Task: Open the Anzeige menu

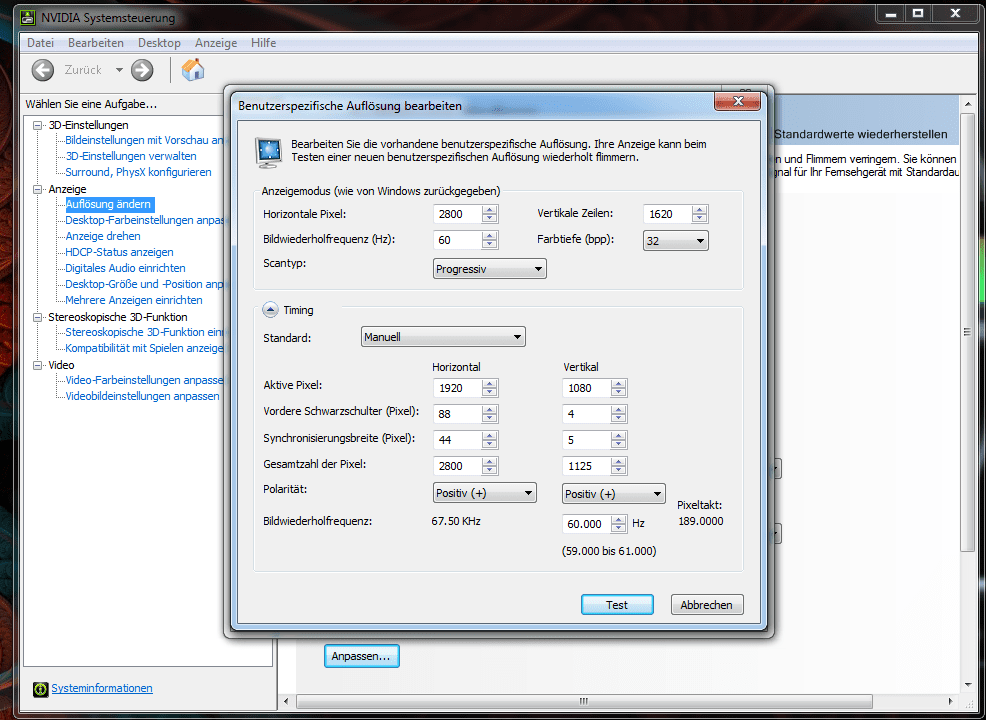Action: pyautogui.click(x=216, y=43)
